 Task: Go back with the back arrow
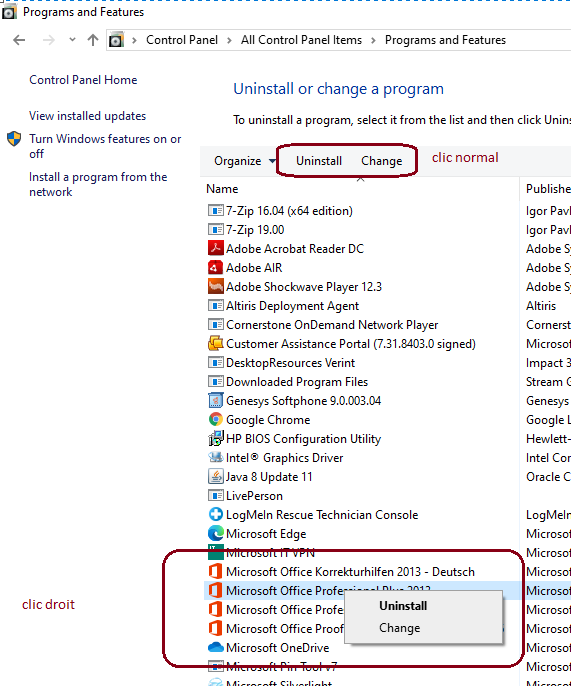19,40
